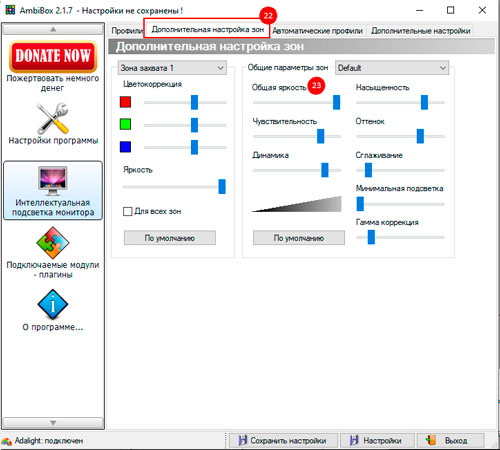
Task: Open the Default zone parameters dropdown
Action: [x=392, y=68]
